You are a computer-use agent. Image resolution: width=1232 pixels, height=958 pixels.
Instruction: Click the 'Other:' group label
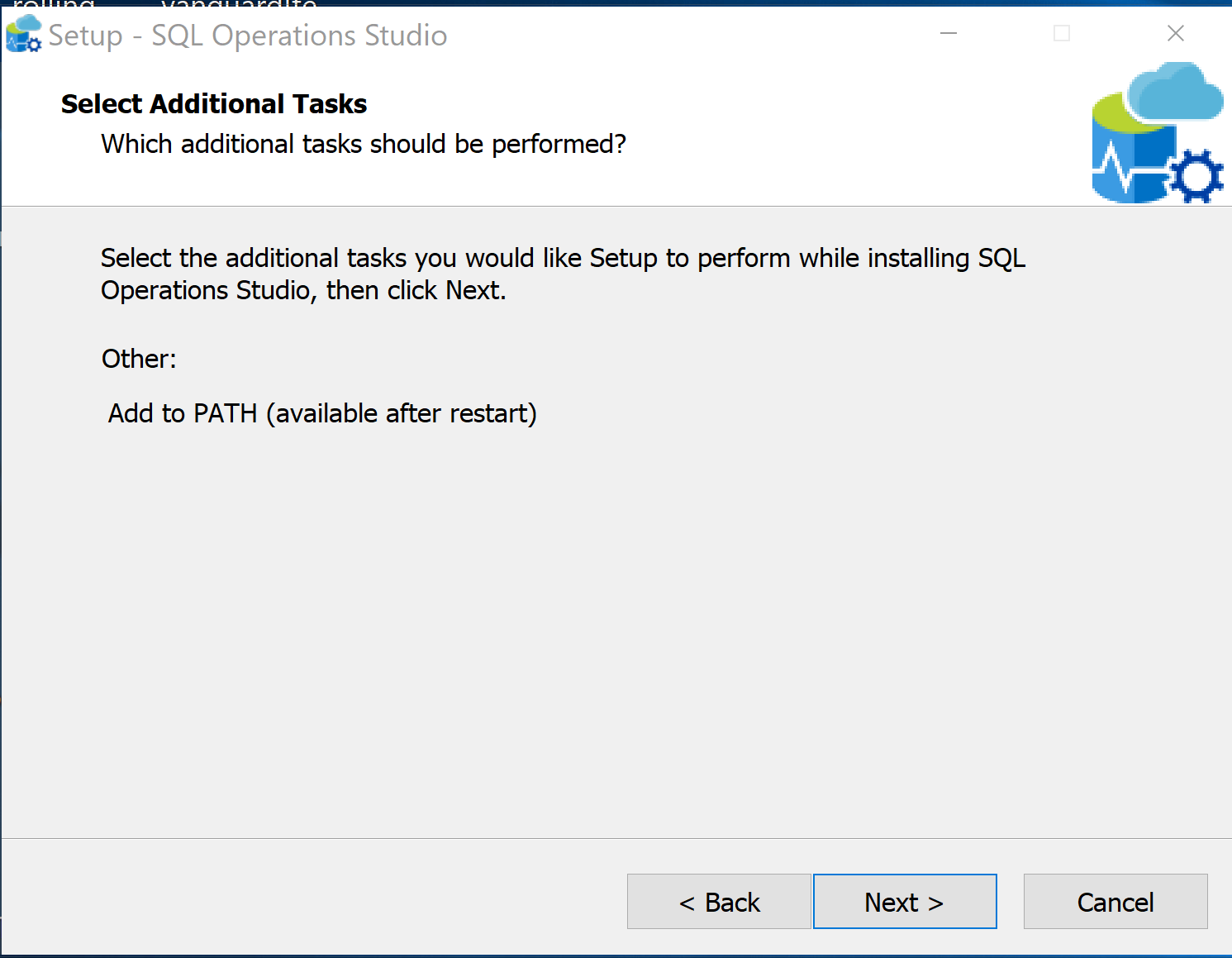point(139,359)
